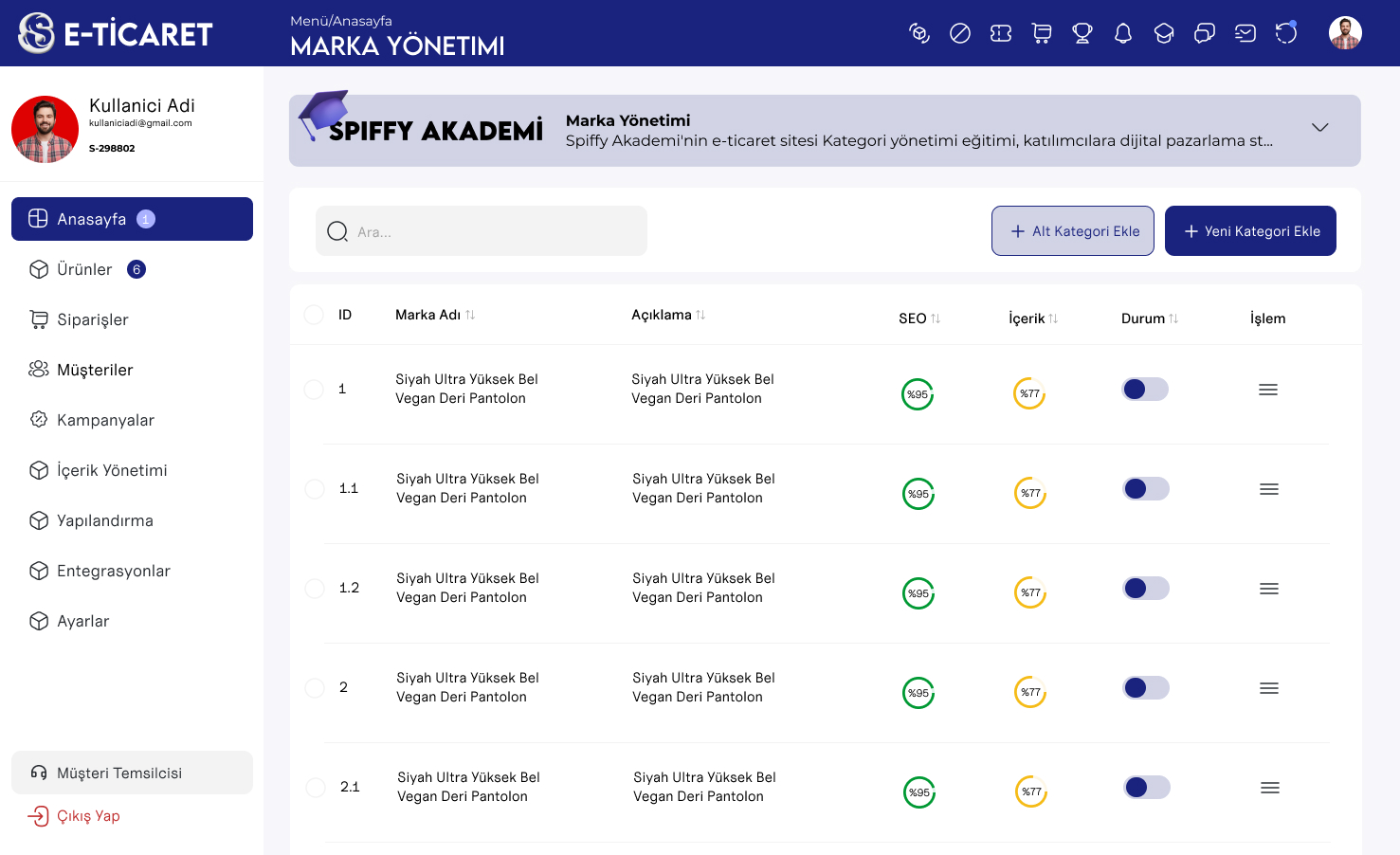Viewport: 1400px width, 855px height.
Task: Open Siparişler in the sidebar
Action: pos(92,319)
